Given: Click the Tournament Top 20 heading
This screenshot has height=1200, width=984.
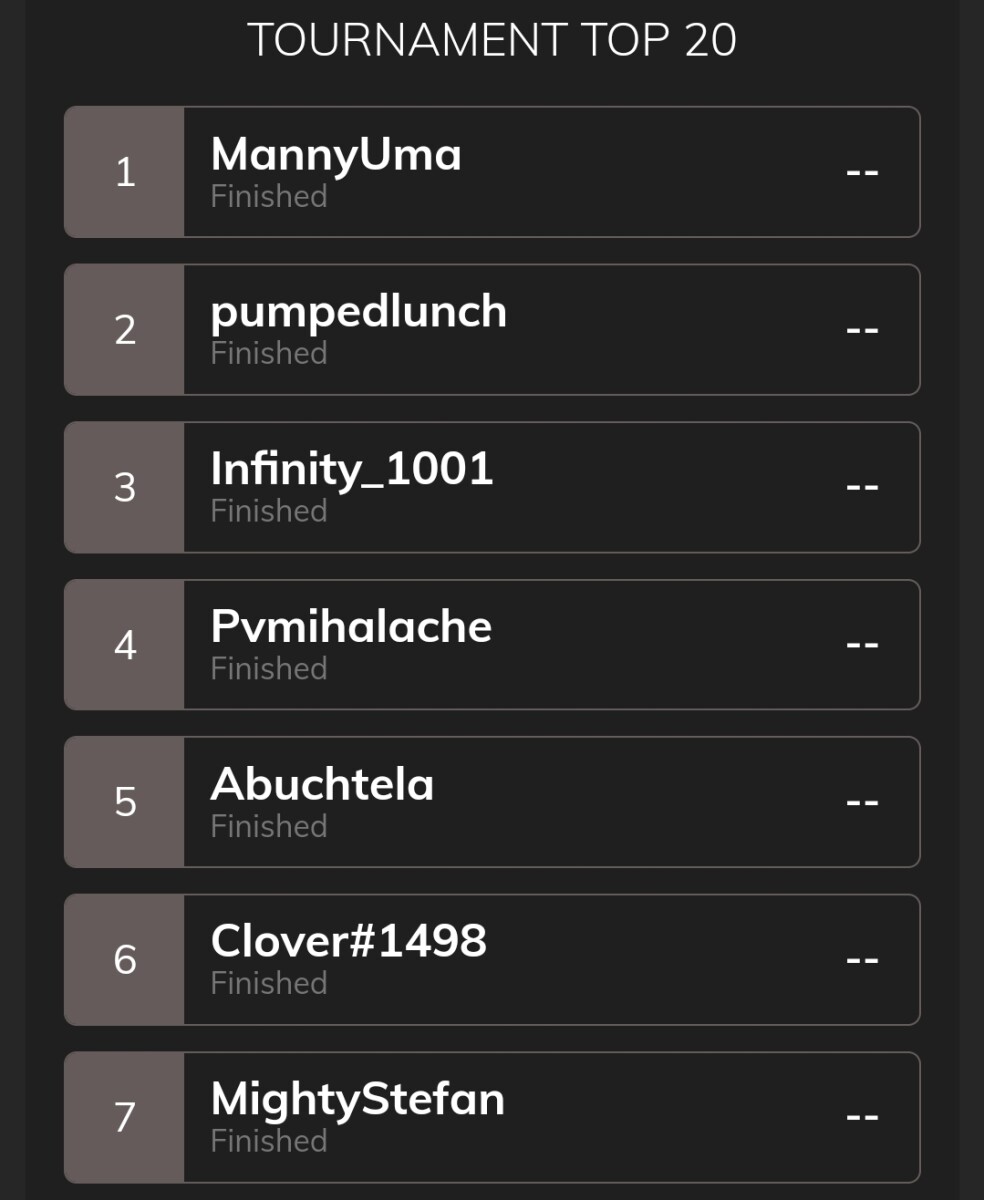Looking at the screenshot, I should point(492,41).
